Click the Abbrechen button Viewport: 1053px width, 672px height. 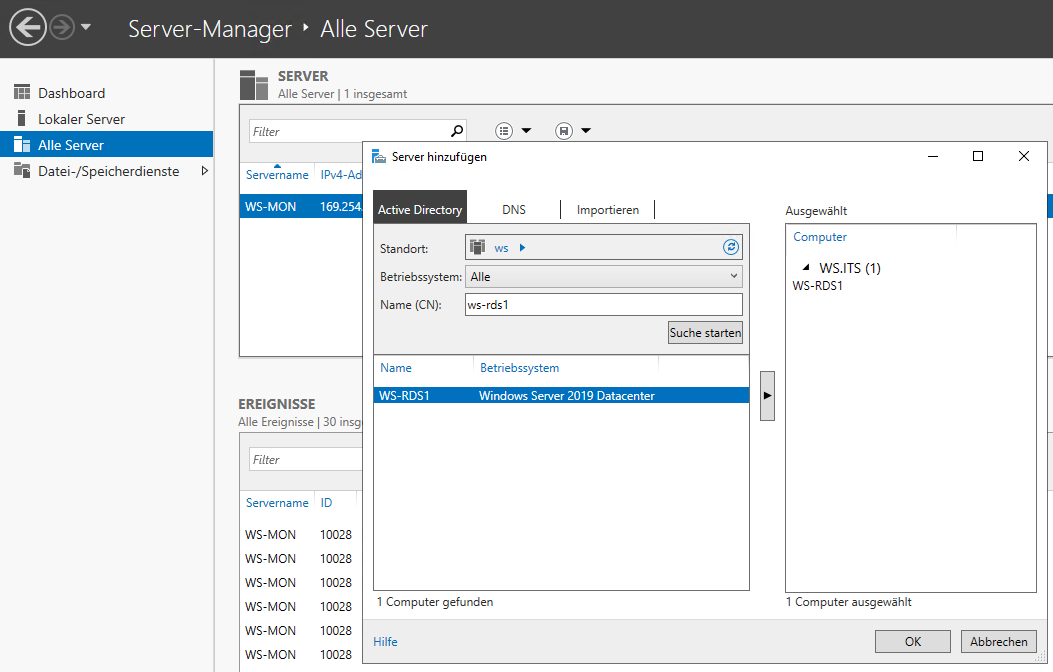coord(999,641)
